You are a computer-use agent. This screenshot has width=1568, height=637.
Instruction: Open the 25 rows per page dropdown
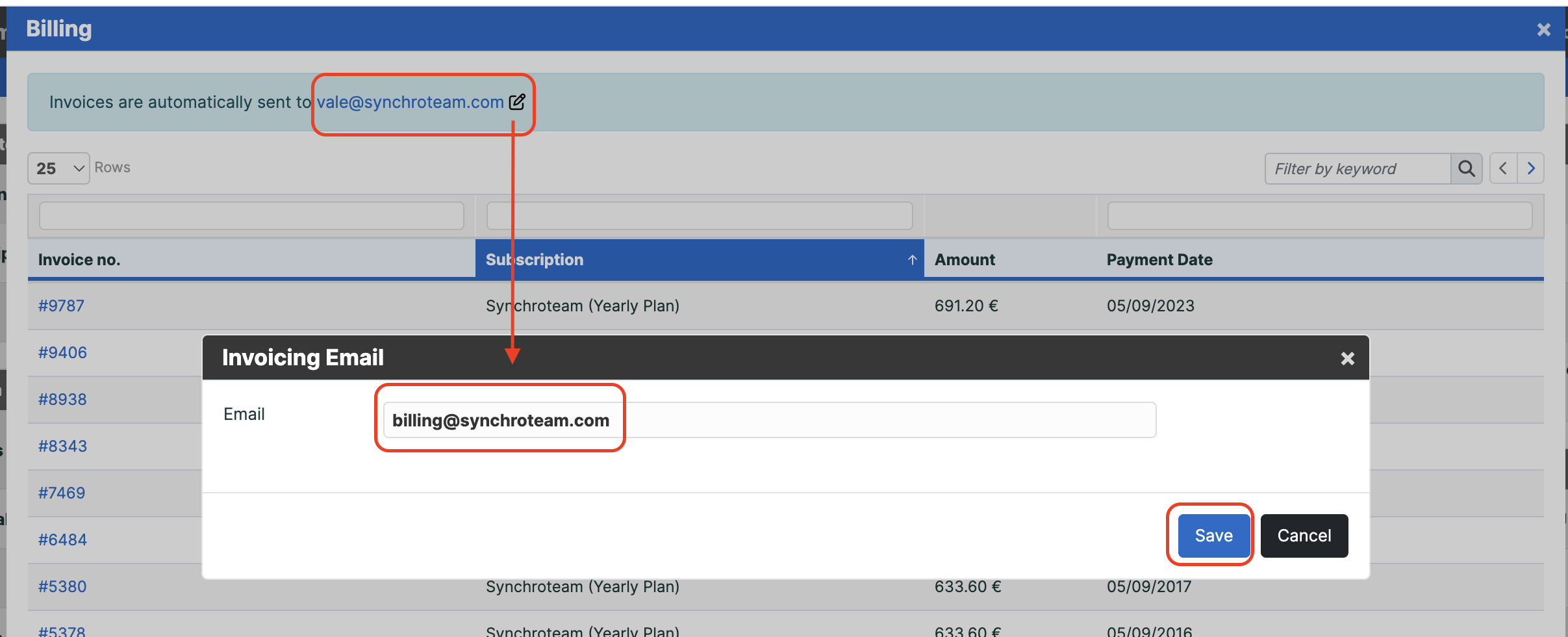[58, 168]
